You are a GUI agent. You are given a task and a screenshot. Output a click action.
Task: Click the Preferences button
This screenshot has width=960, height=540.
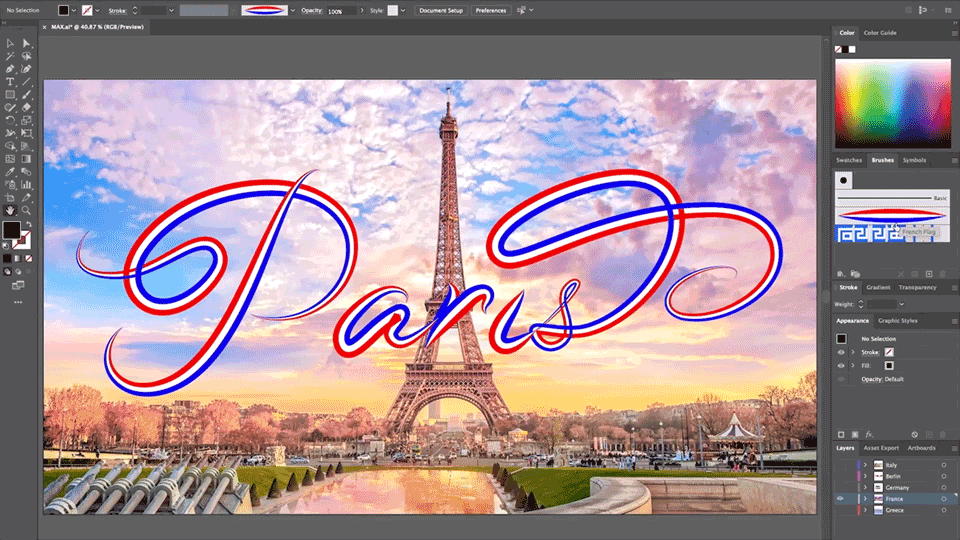(x=491, y=10)
